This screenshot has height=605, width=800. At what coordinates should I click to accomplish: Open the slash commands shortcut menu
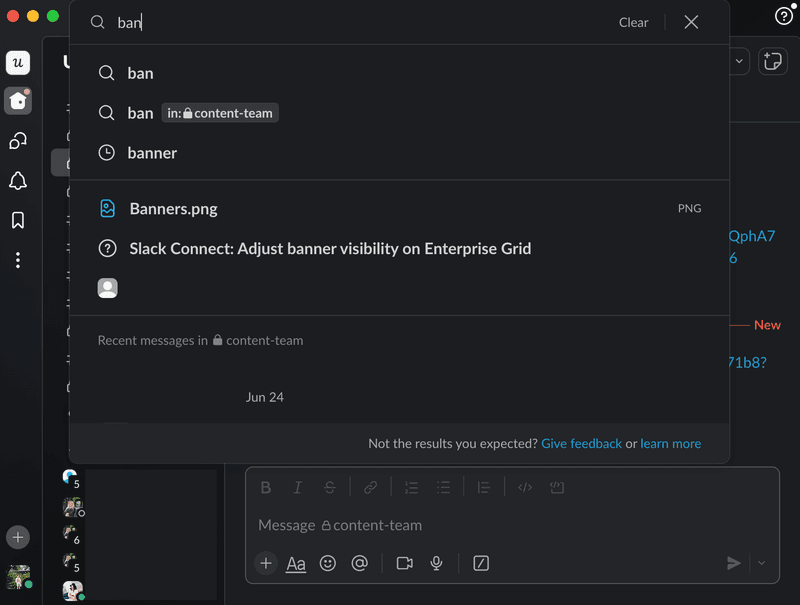pos(481,563)
